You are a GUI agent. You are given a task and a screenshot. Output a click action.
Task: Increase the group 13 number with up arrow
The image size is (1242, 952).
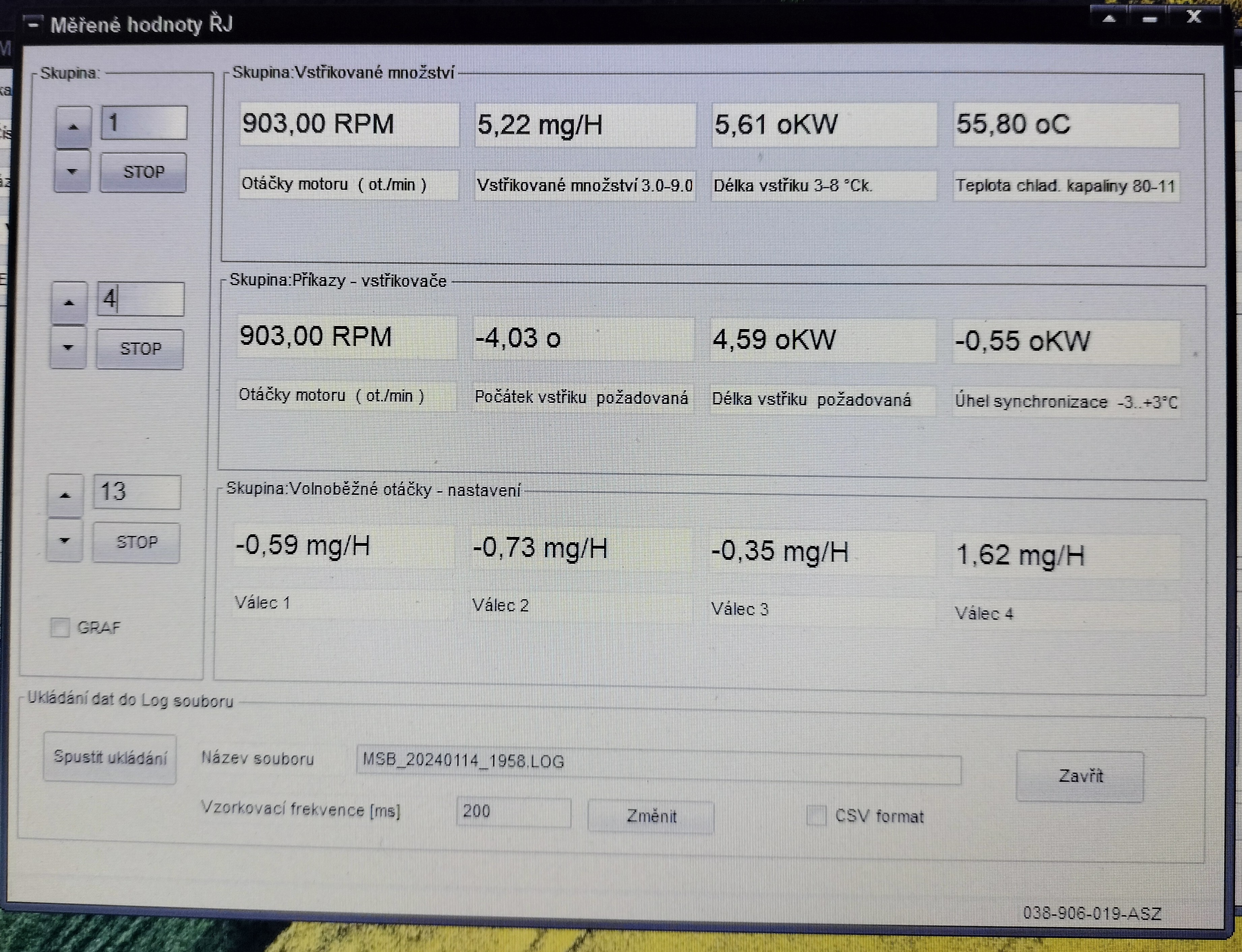tap(65, 495)
